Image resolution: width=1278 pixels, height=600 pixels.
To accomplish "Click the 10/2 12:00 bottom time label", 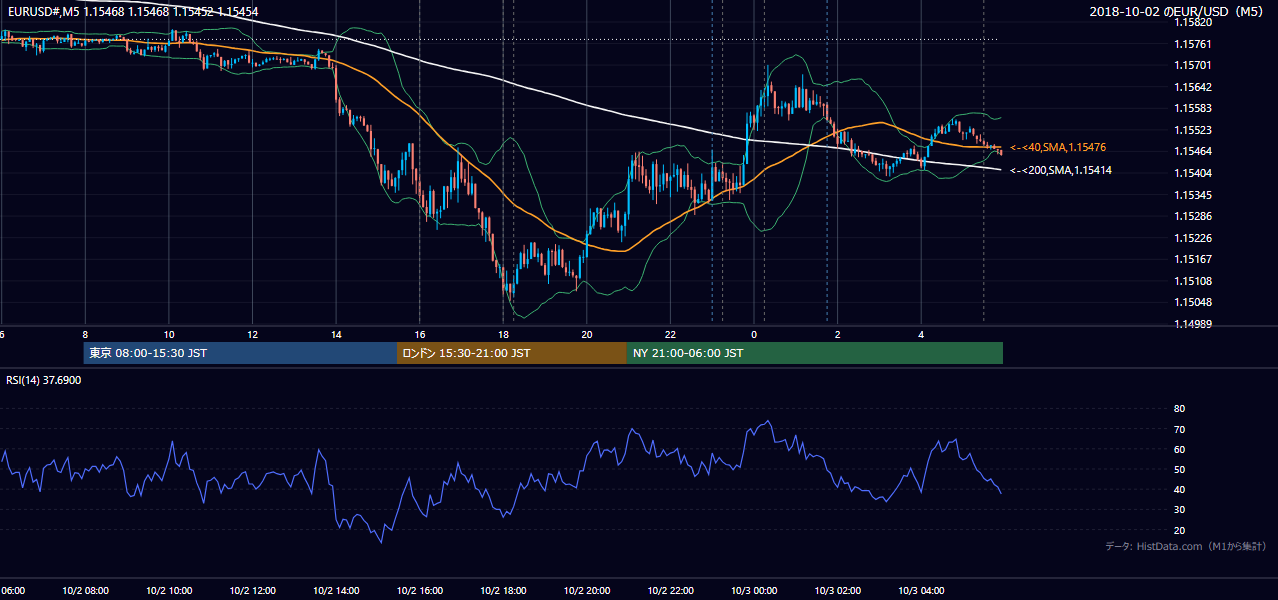I will click(x=252, y=591).
